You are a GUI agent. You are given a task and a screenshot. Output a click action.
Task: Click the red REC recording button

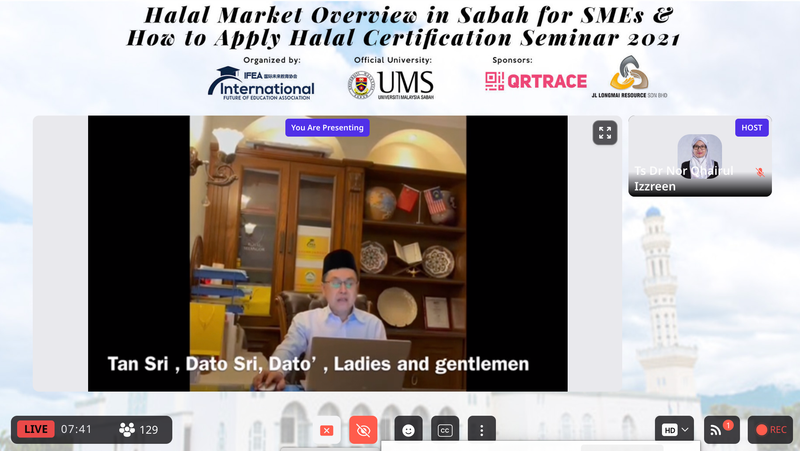click(x=771, y=430)
